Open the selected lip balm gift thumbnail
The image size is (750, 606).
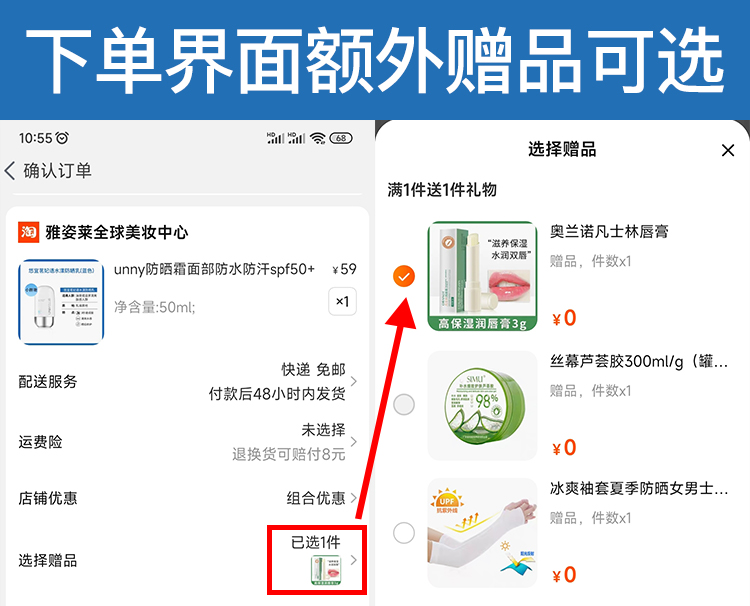pyautogui.click(x=326, y=570)
